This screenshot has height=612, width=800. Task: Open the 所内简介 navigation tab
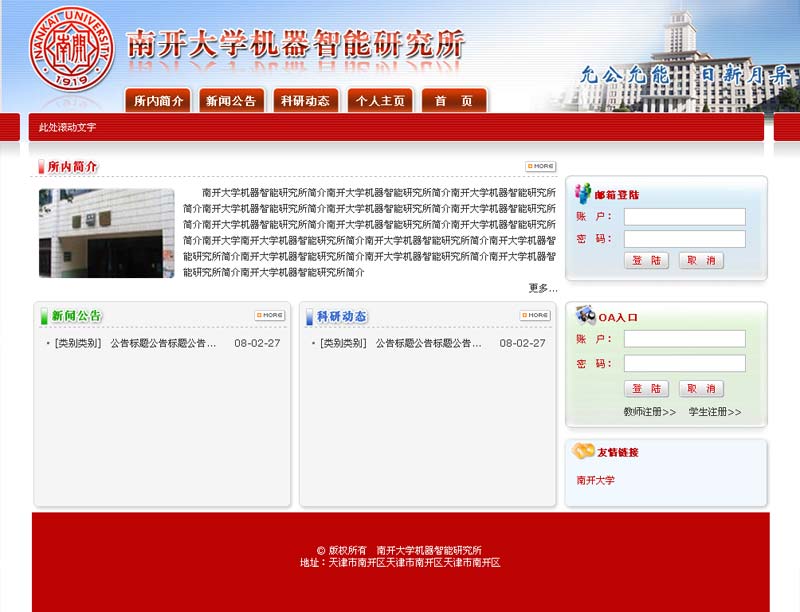[158, 100]
